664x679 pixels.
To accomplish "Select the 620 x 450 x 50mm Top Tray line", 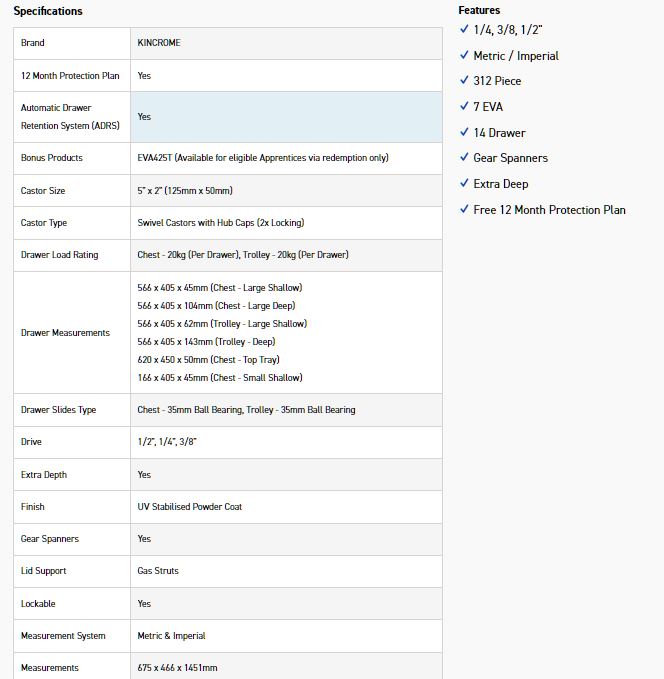I will (x=210, y=360).
